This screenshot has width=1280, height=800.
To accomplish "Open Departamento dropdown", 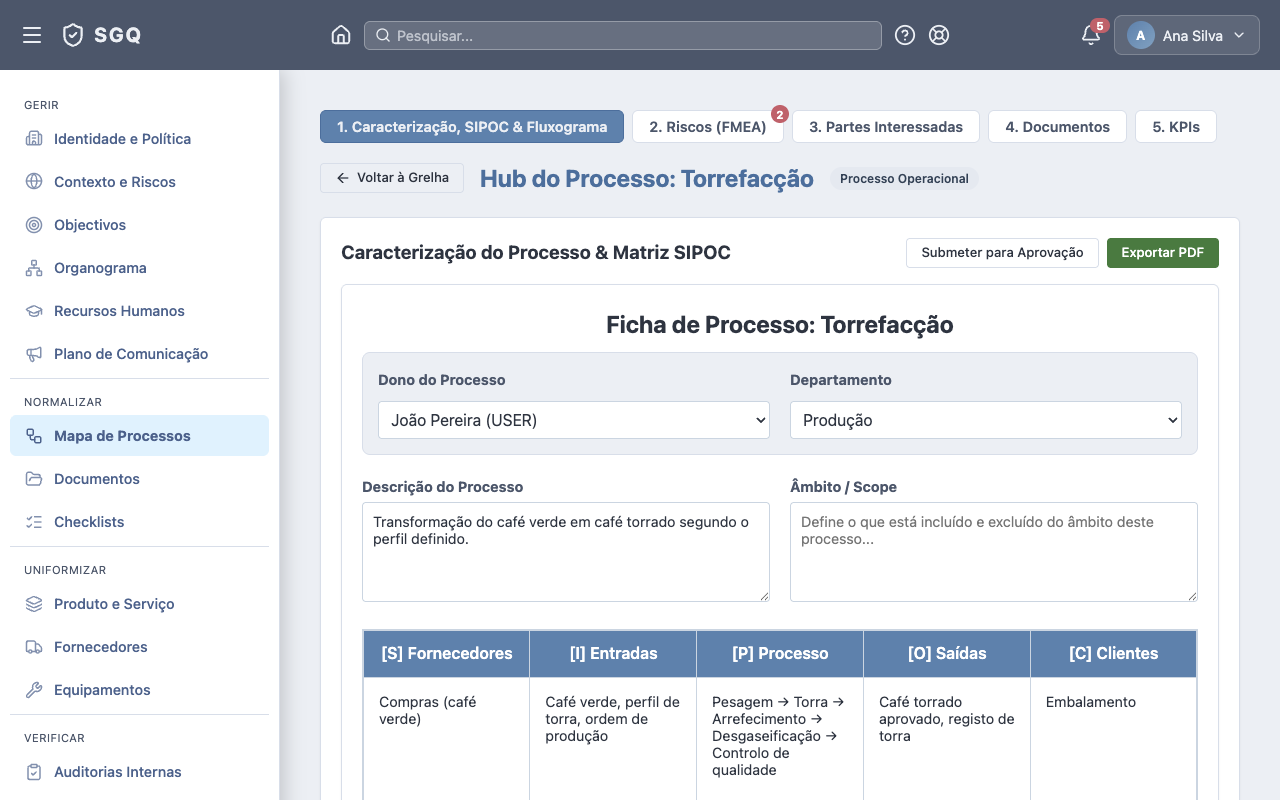I will pos(986,420).
